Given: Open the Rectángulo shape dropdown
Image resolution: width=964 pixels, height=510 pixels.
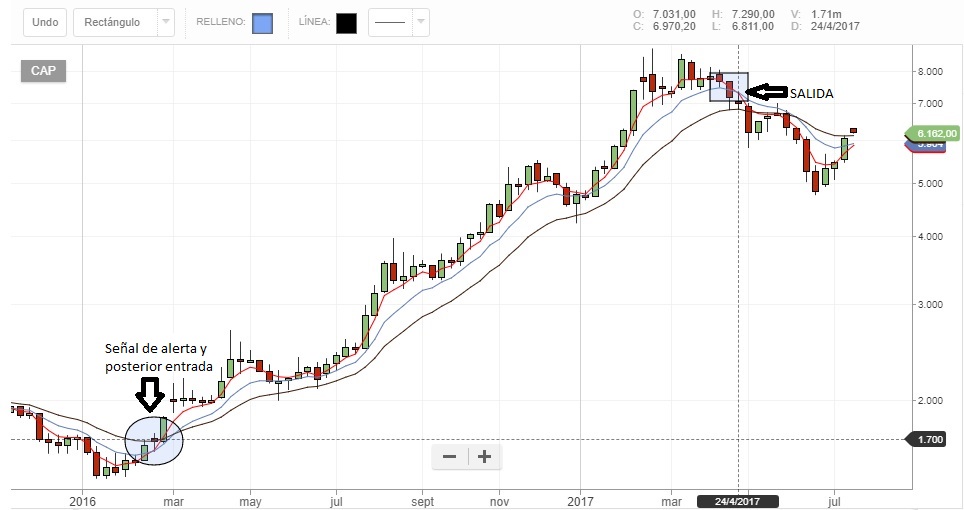Looking at the screenshot, I should 124,22.
